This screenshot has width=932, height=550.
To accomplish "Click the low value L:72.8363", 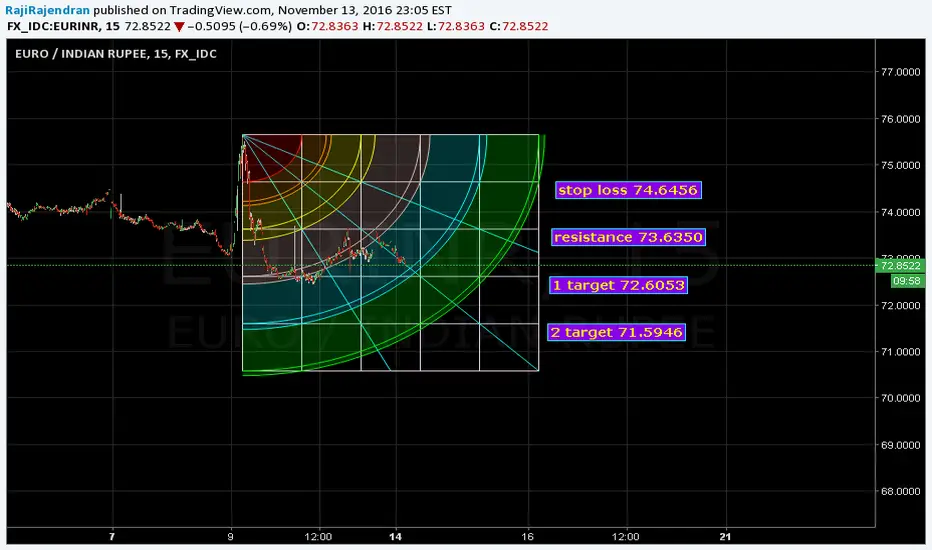I will [455, 26].
